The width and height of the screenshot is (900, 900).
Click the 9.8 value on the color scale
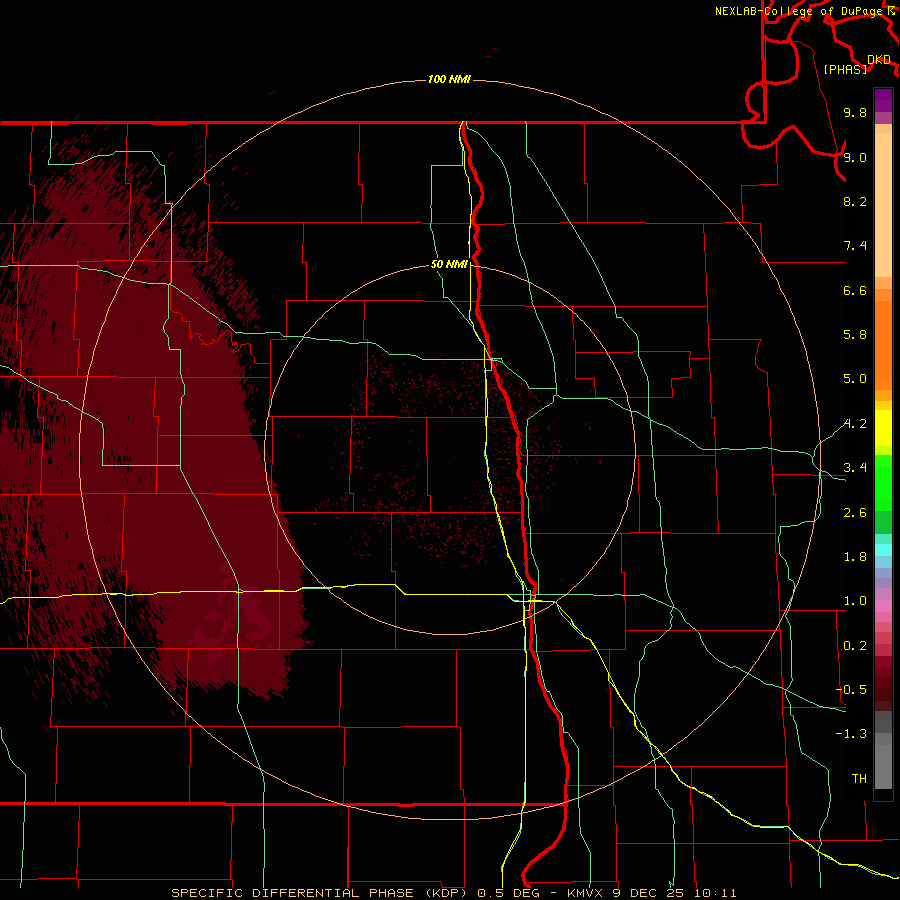pos(855,113)
